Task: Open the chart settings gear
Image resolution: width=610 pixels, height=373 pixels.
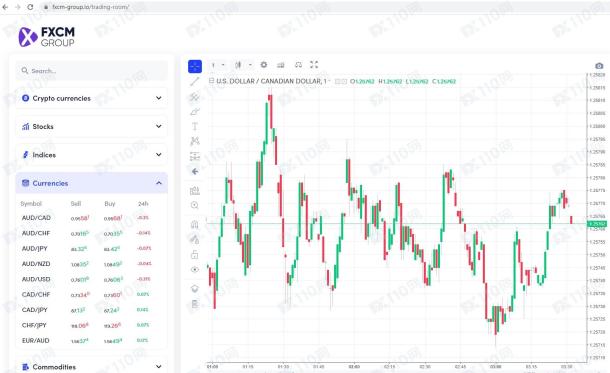Action: [264, 65]
